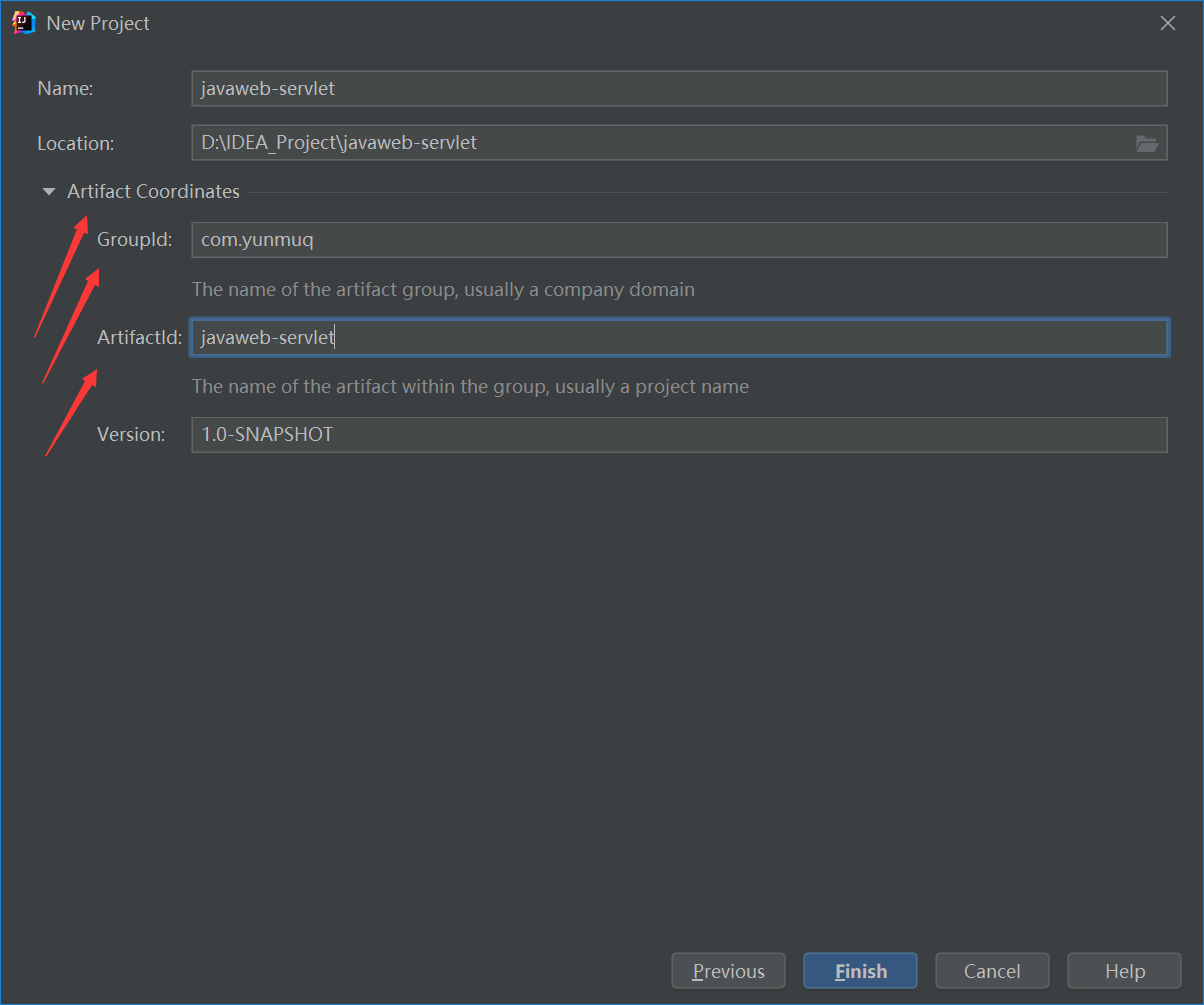Close the New Project dialog
The height and width of the screenshot is (1005, 1204).
(x=1167, y=23)
